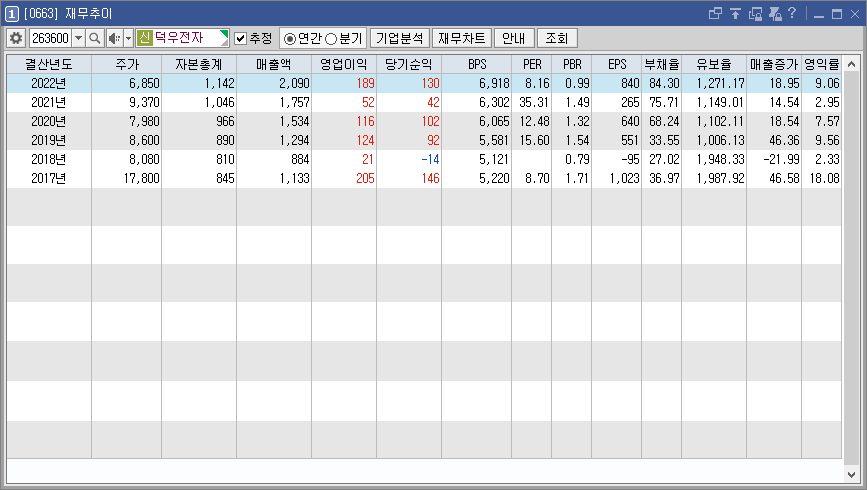Click the scrollbar up arrow

(851, 64)
